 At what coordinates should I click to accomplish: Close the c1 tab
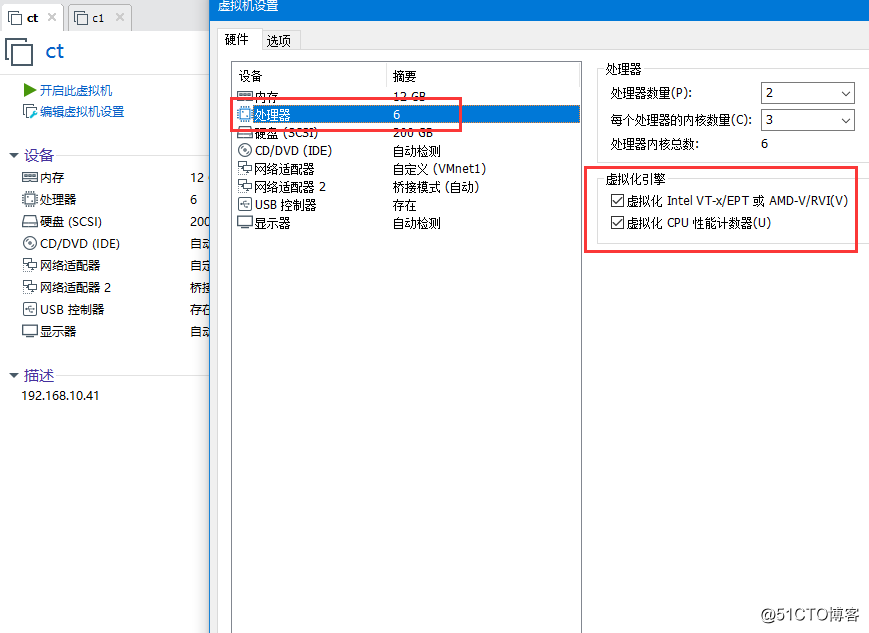[x=120, y=17]
